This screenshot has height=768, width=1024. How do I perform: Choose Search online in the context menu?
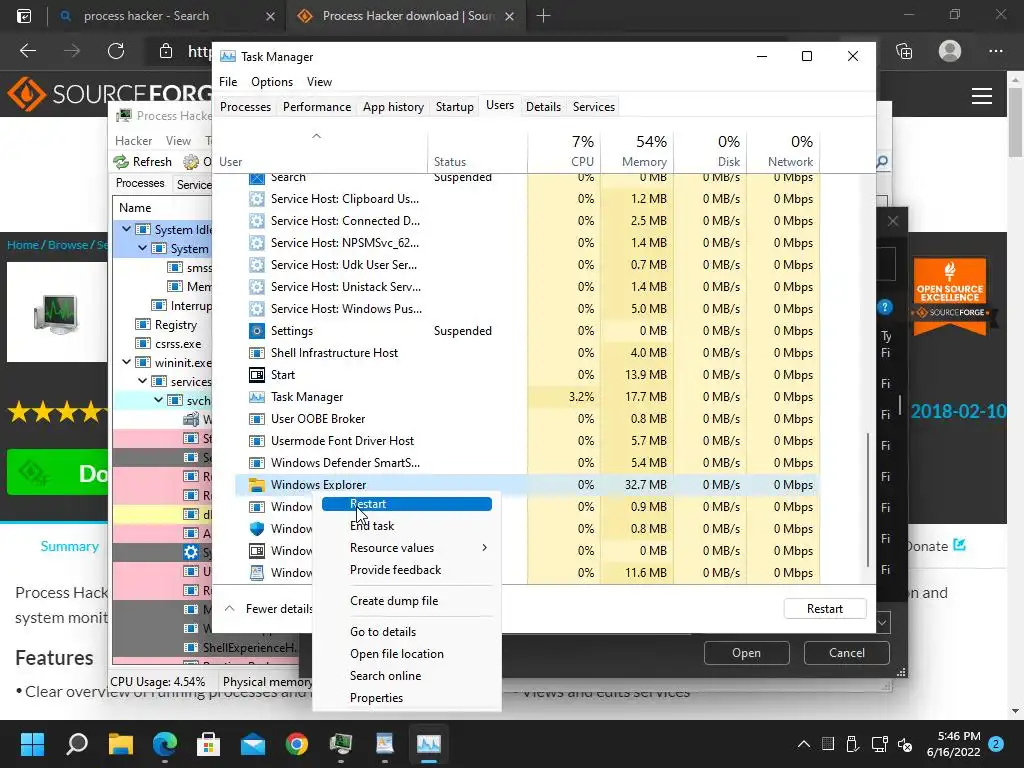pos(385,676)
